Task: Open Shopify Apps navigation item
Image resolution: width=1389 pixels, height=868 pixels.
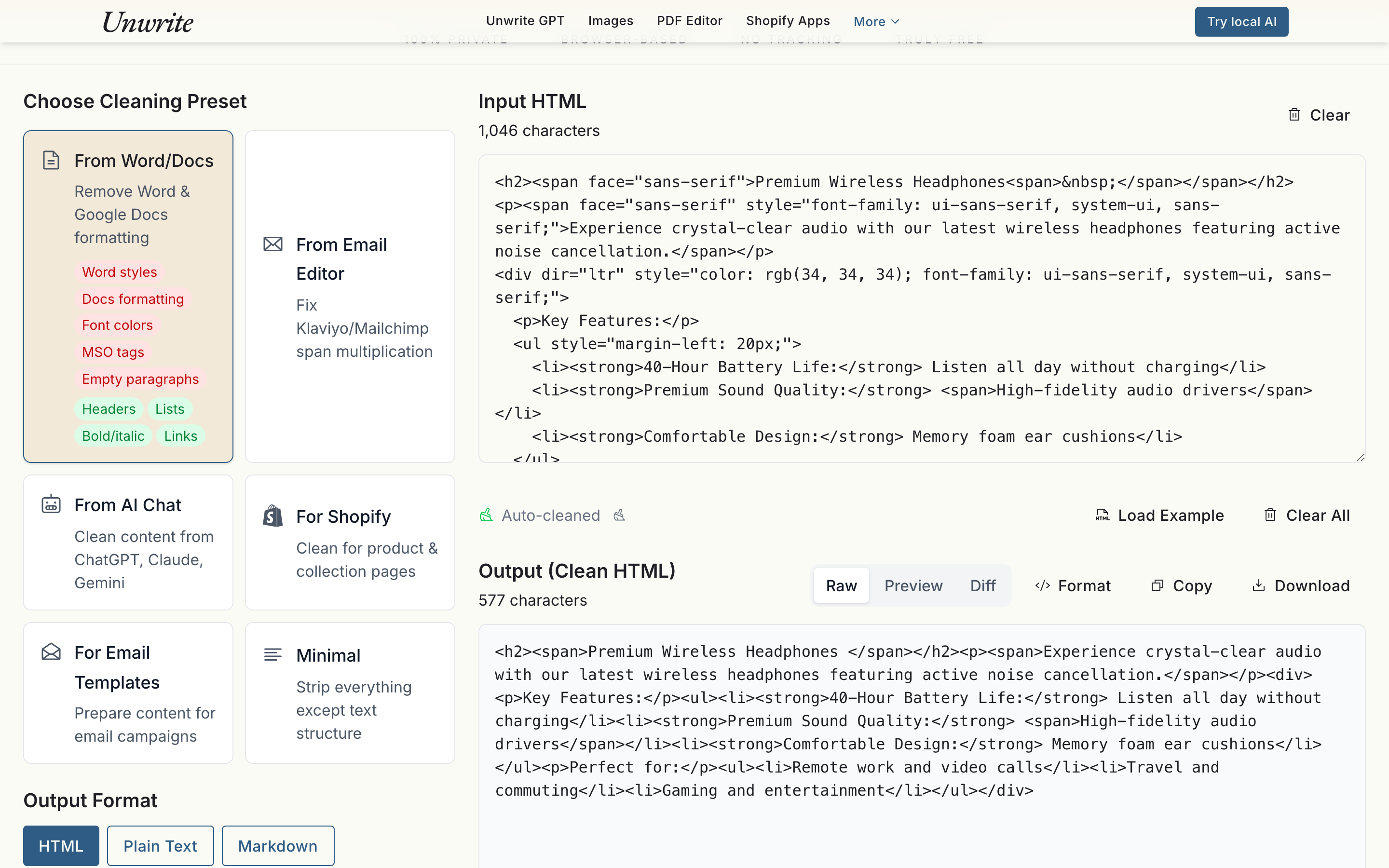Action: (x=788, y=21)
